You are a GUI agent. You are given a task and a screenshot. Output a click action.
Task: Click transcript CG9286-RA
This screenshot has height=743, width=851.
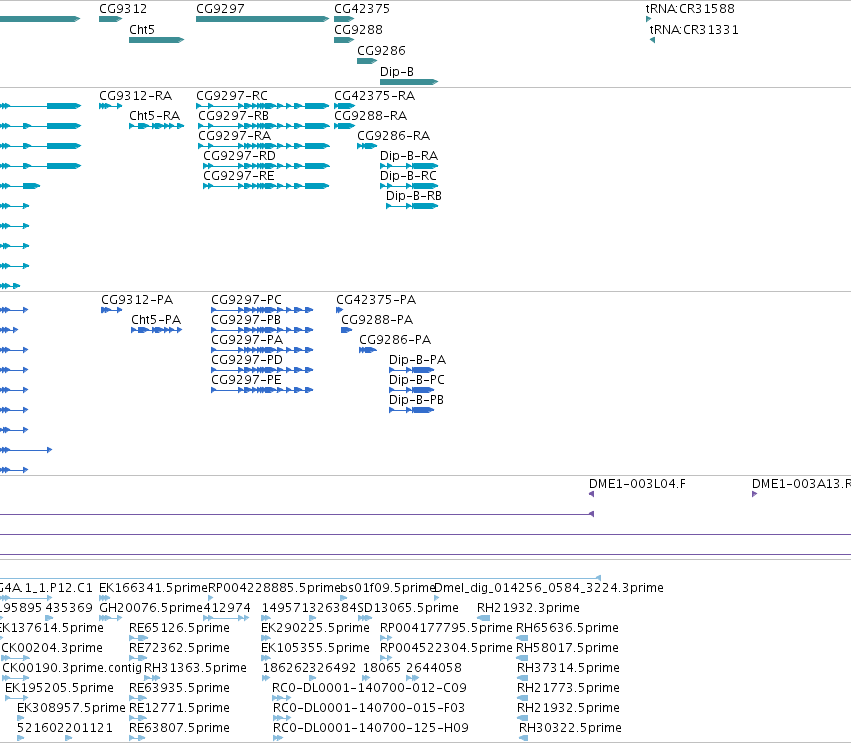(x=393, y=136)
